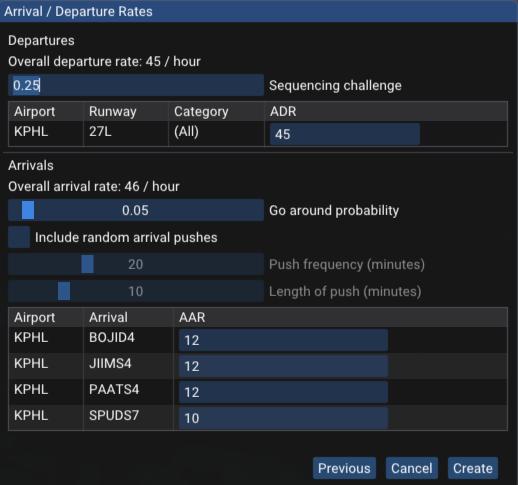This screenshot has height=485, width=518.
Task: Edit the AAR field for JIIMS4
Action: tap(283, 366)
